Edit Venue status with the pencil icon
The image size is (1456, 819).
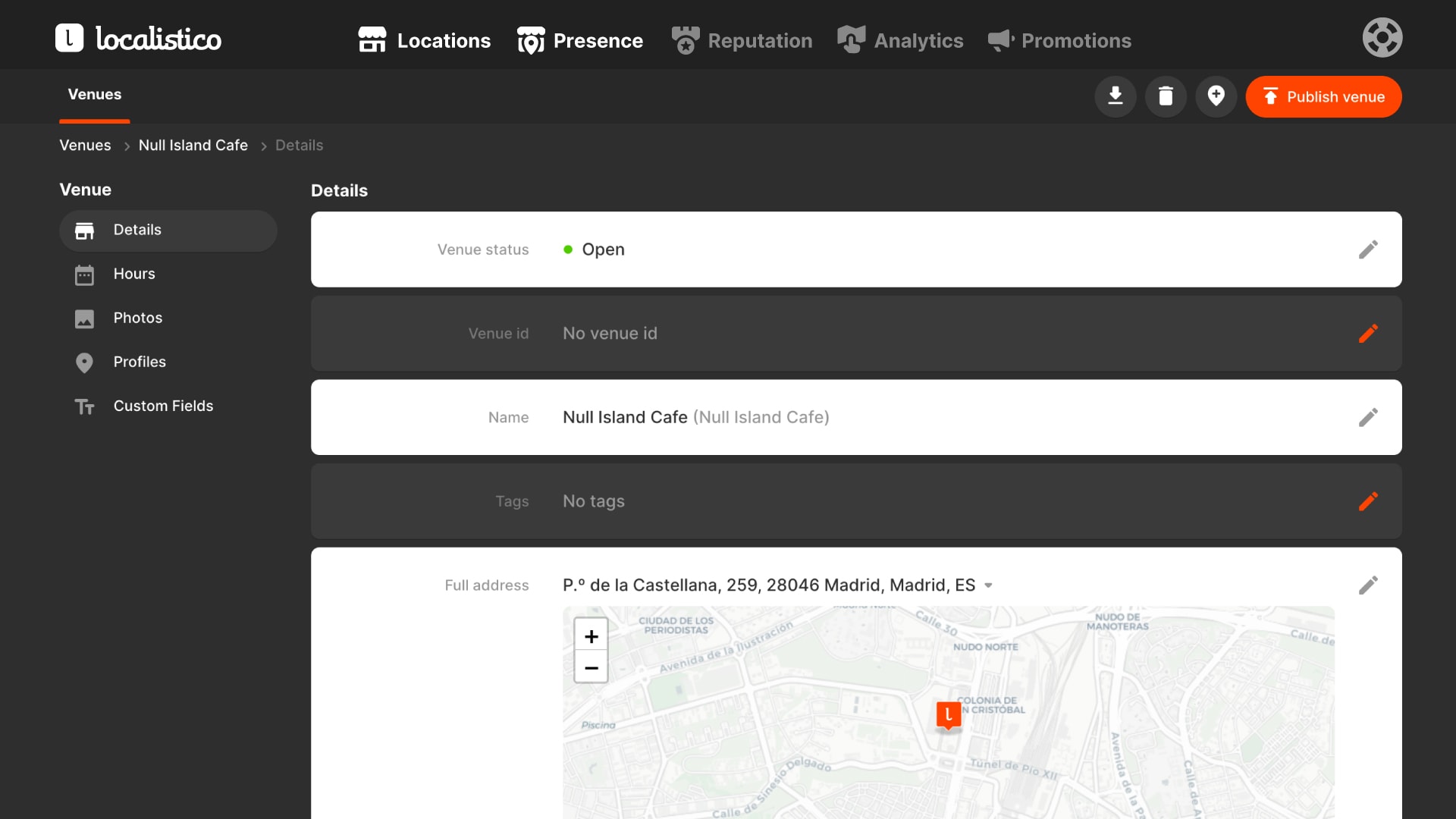1368,249
